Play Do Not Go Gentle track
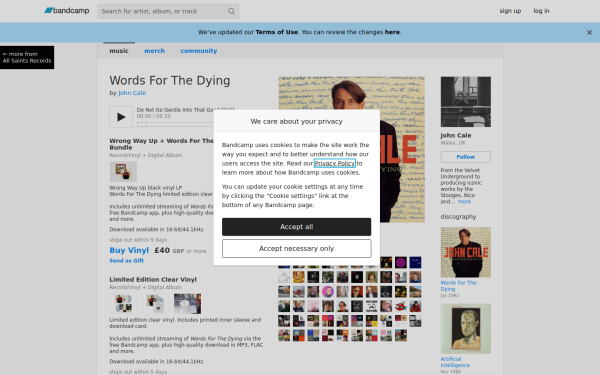The image size is (600, 375). pyautogui.click(x=121, y=117)
